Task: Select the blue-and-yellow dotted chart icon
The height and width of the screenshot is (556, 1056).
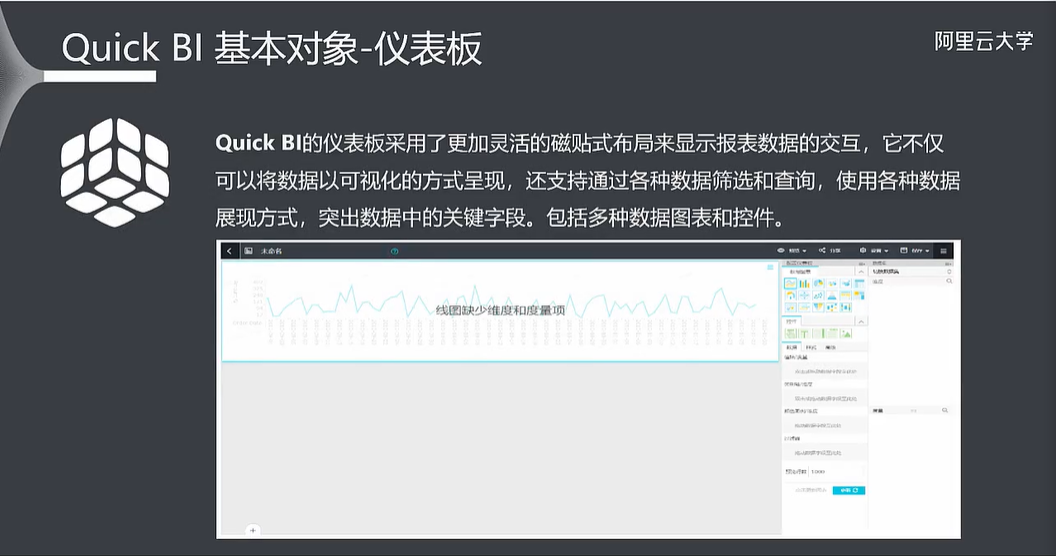Action: pos(832,308)
